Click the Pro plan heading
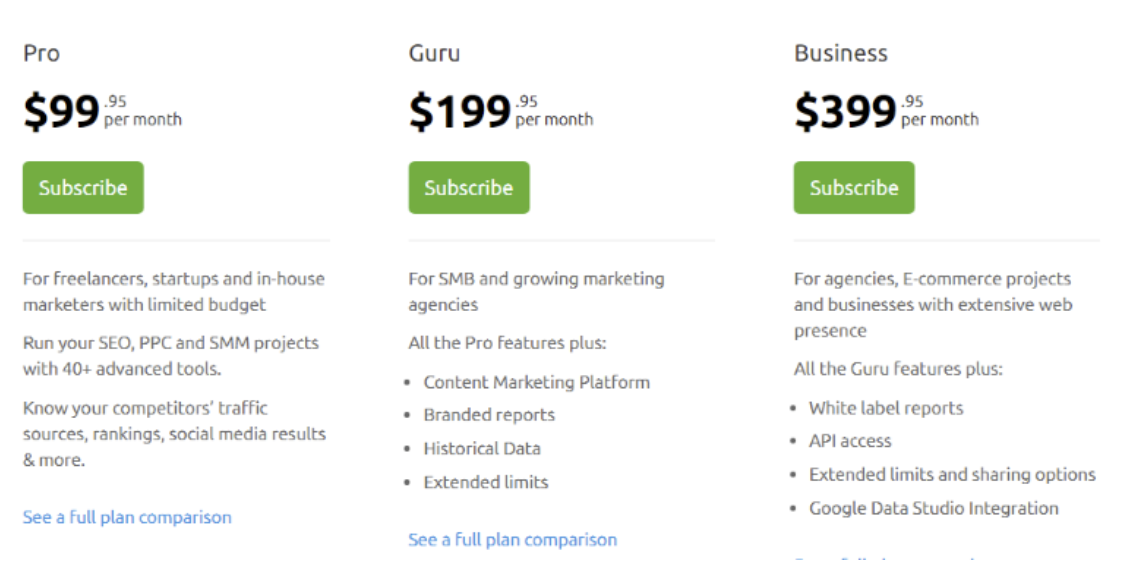This screenshot has height=570, width=1136. 41,54
